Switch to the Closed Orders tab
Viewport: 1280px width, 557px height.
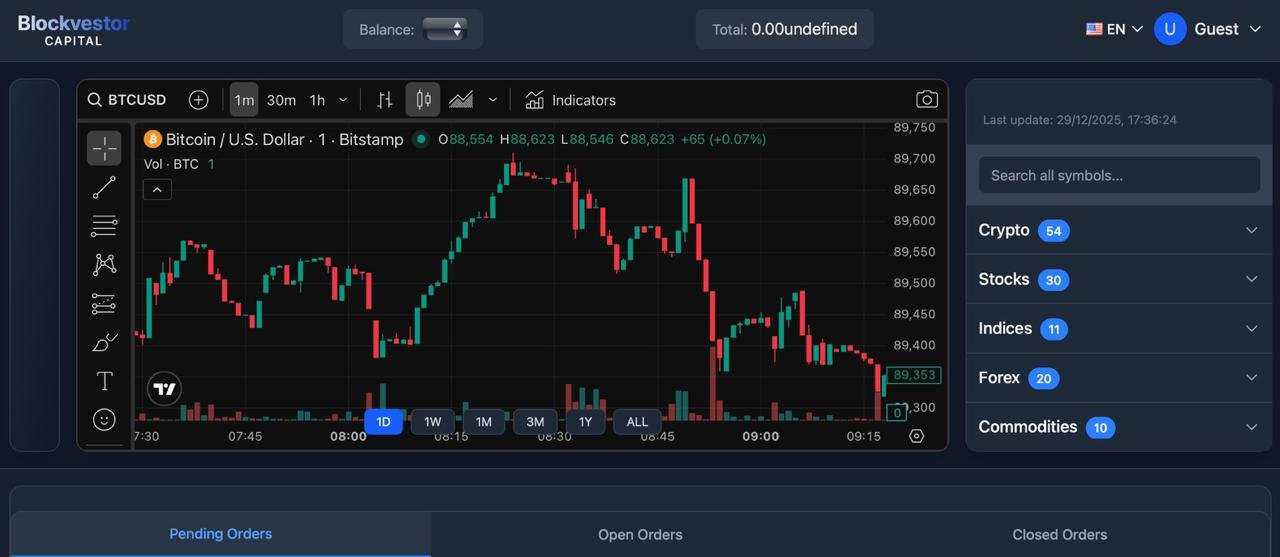1059,535
